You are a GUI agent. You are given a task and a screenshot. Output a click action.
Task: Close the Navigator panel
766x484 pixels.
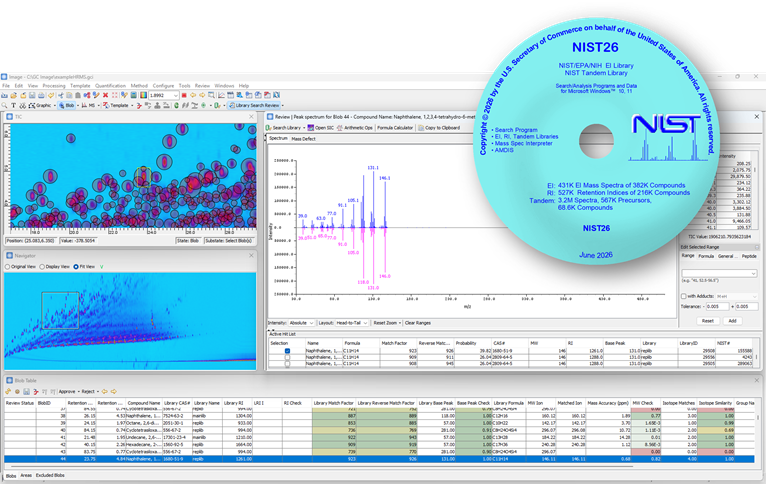[252, 255]
